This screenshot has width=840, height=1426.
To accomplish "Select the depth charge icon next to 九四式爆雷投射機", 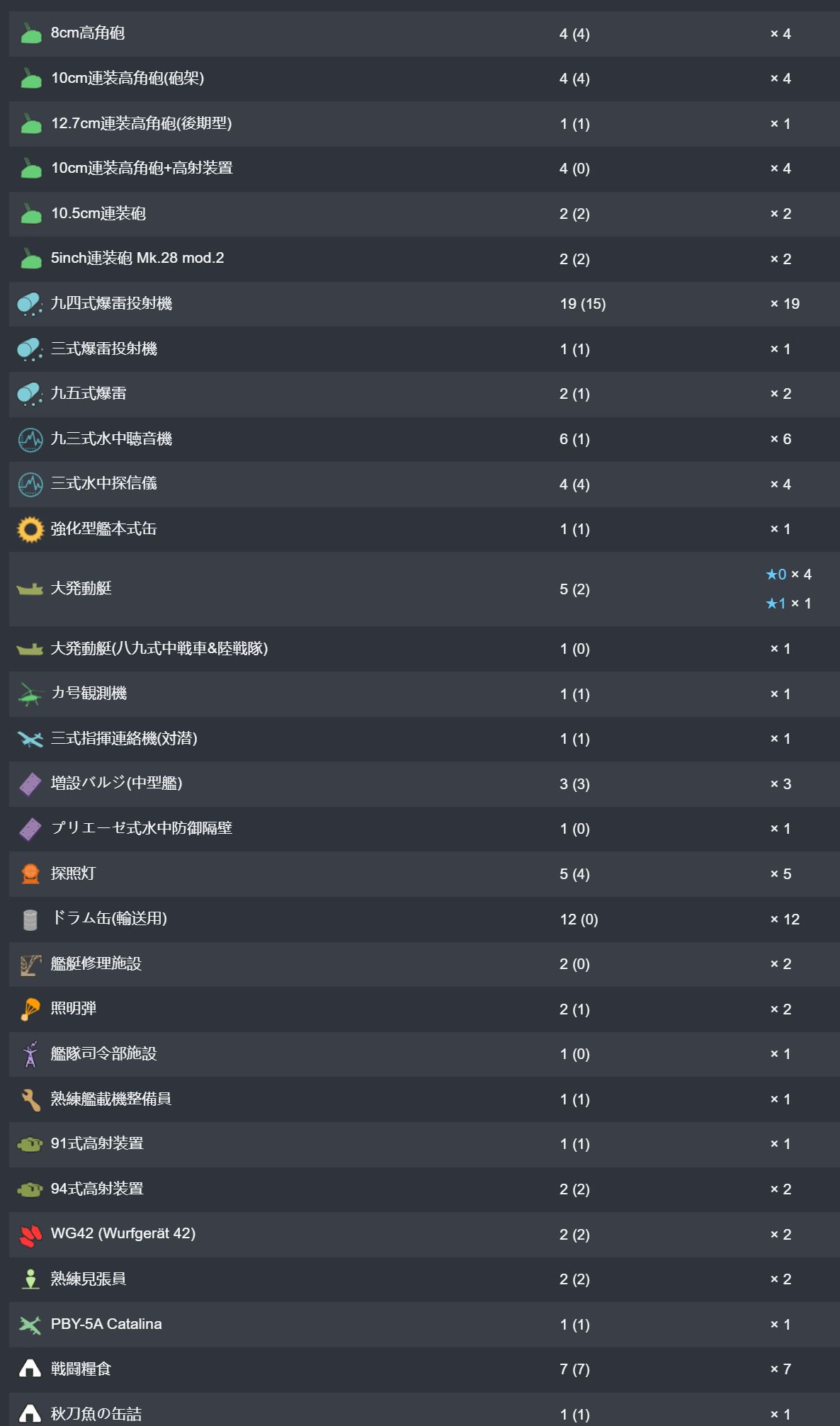I will pyautogui.click(x=30, y=304).
